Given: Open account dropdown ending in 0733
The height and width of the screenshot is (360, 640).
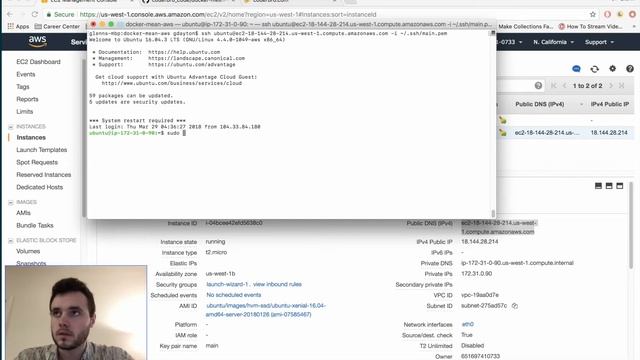Looking at the screenshot, I should tap(509, 42).
